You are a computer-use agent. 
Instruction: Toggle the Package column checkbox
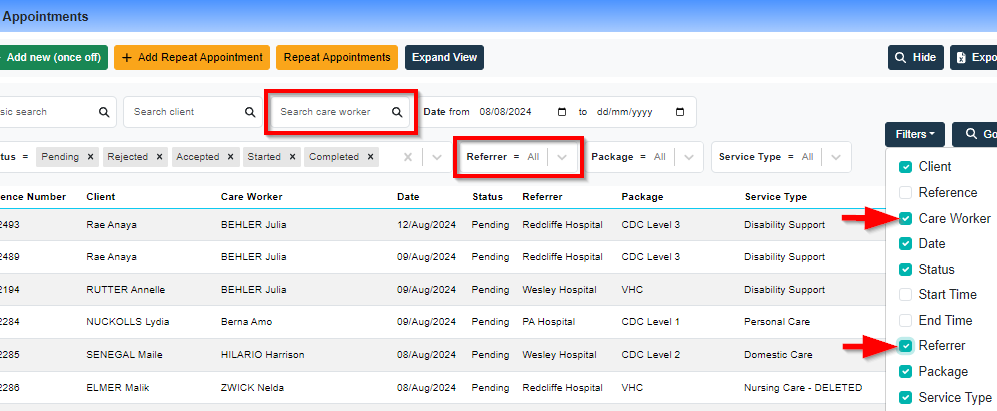point(905,372)
